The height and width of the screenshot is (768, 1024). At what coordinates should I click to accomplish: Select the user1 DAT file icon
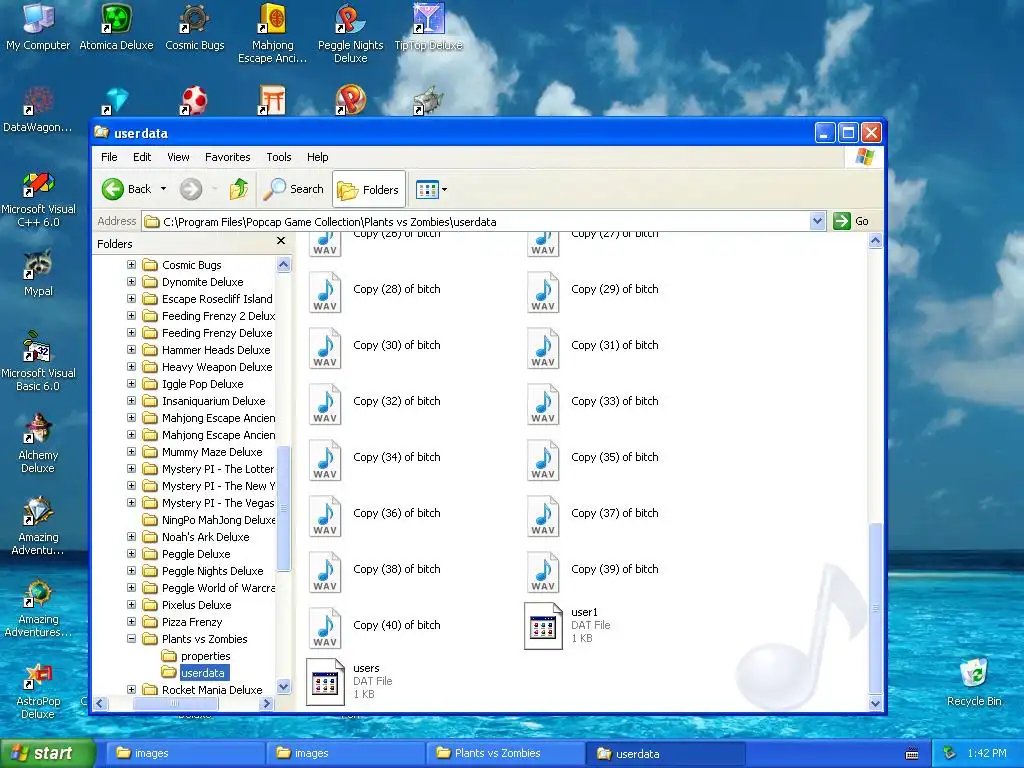tap(543, 626)
